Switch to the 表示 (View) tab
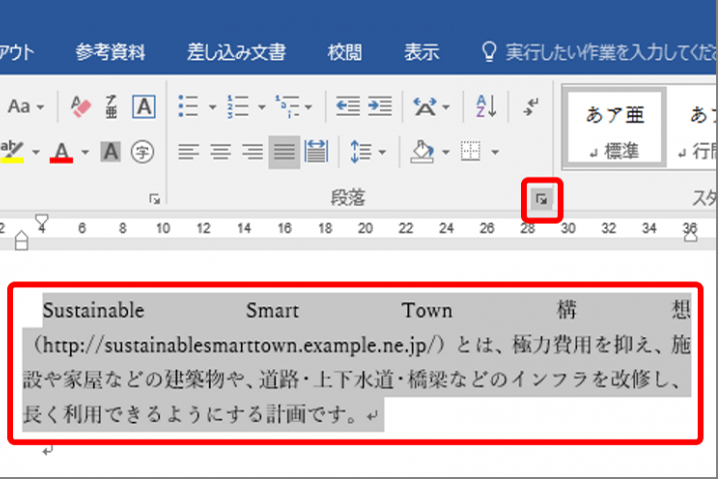Viewport: 718px width, 479px height. (421, 52)
